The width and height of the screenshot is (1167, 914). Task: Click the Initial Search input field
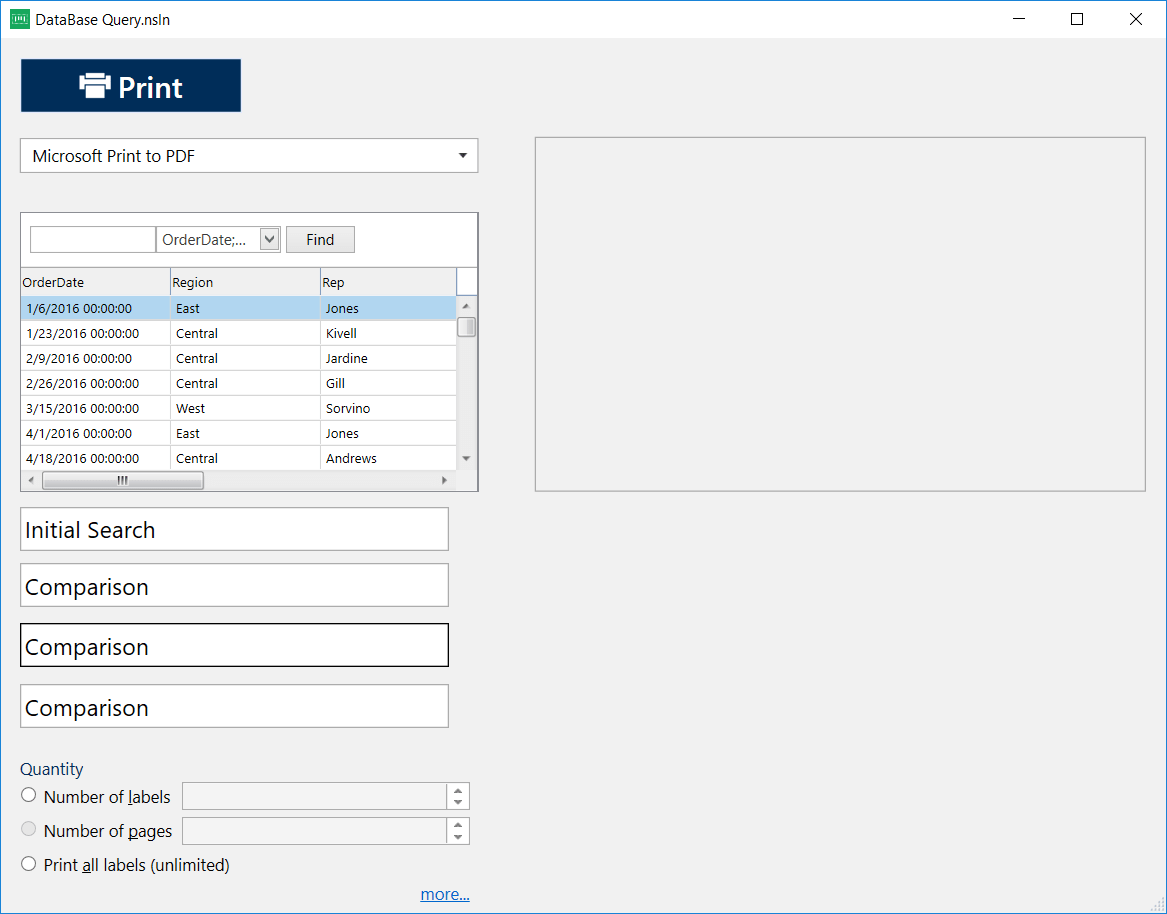click(x=234, y=529)
